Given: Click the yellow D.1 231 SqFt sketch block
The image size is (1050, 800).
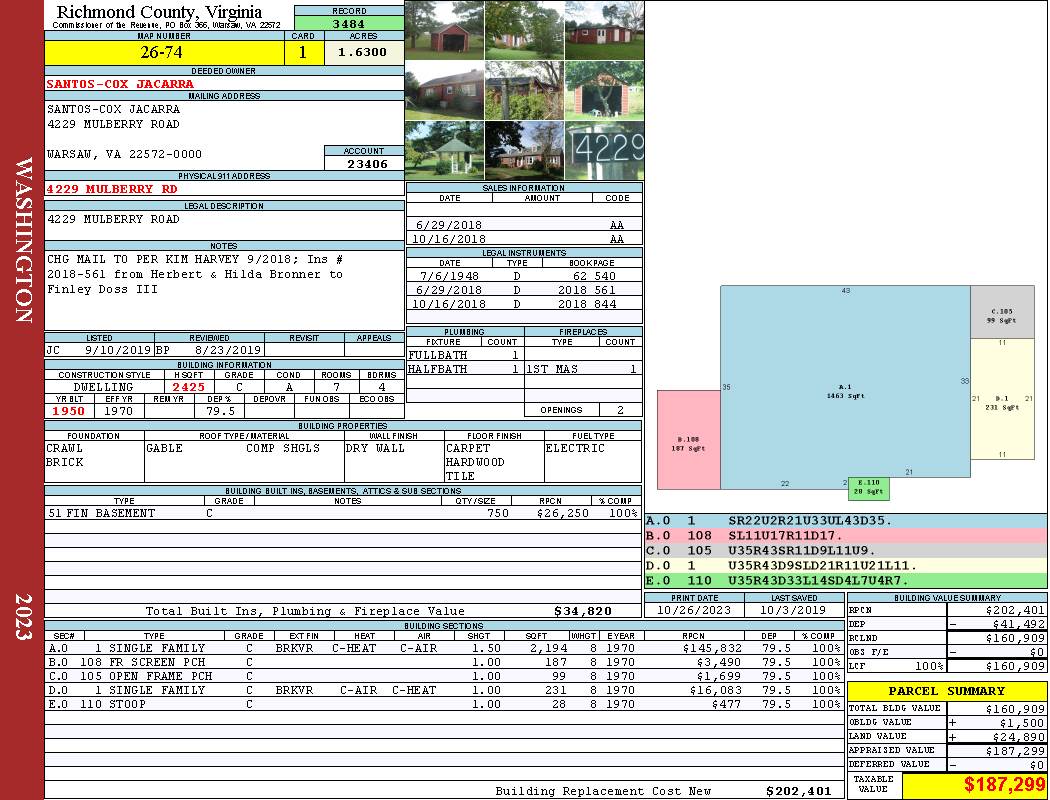Looking at the screenshot, I should tap(1002, 400).
